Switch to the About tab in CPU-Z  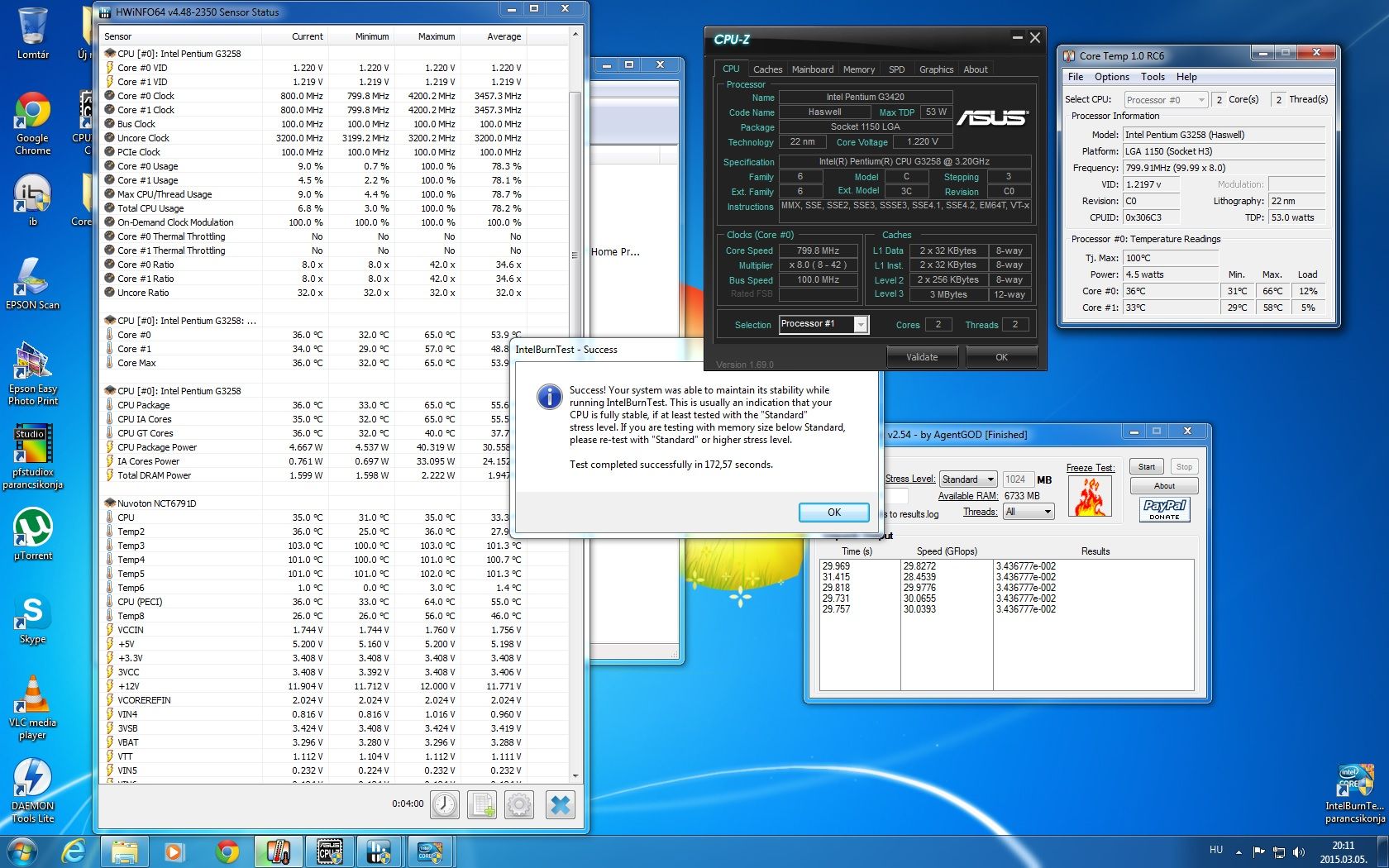click(x=976, y=69)
